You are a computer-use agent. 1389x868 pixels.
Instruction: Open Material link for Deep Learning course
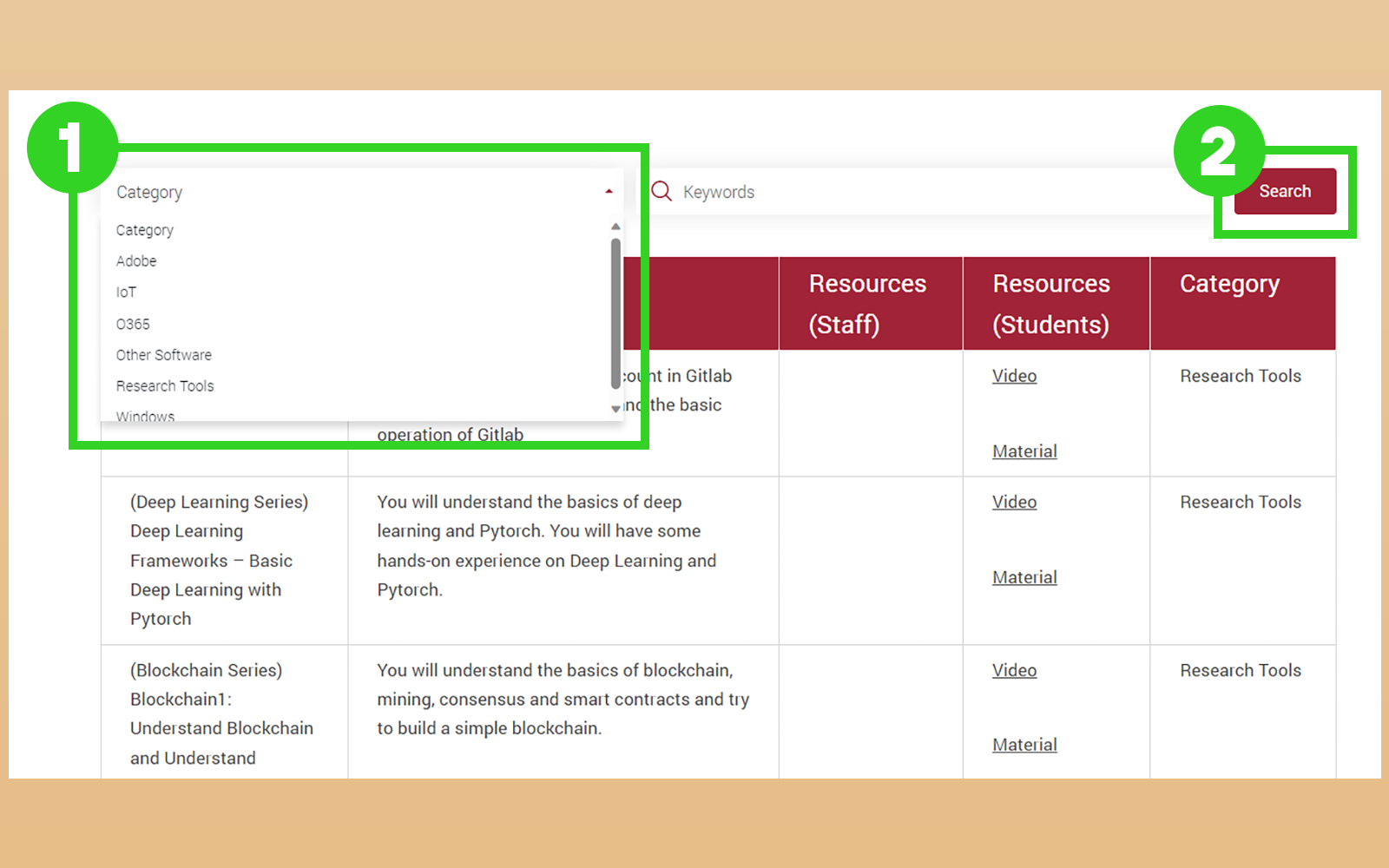coord(1024,577)
